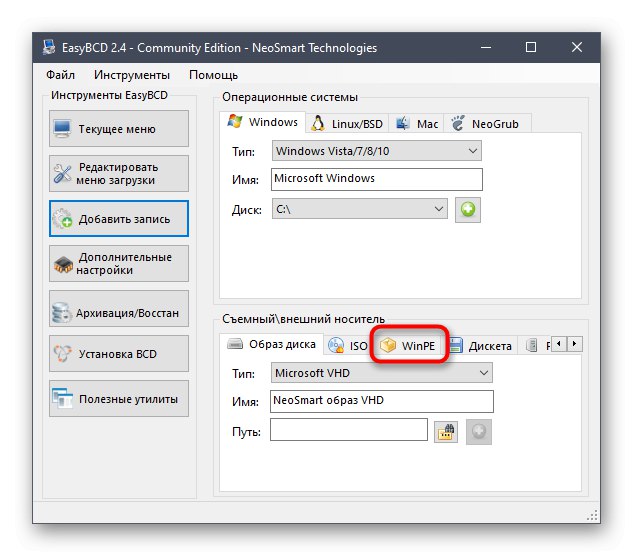This screenshot has height=556, width=633.
Task: Close the EasyBCD window
Action: pos(577,47)
